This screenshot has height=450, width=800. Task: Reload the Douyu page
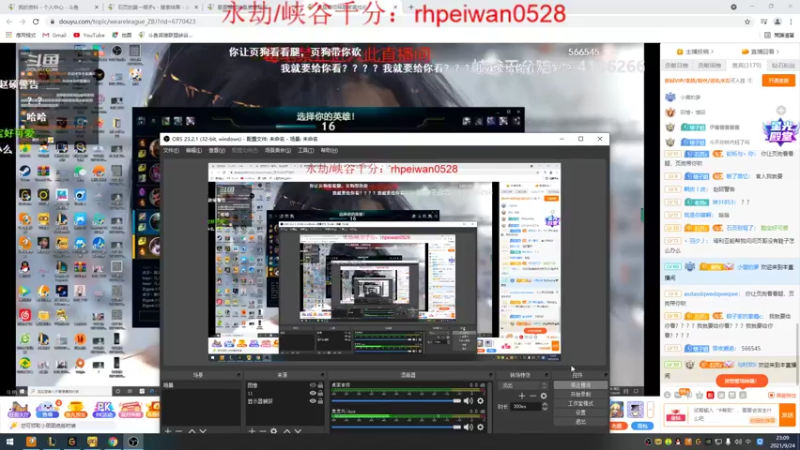36,21
